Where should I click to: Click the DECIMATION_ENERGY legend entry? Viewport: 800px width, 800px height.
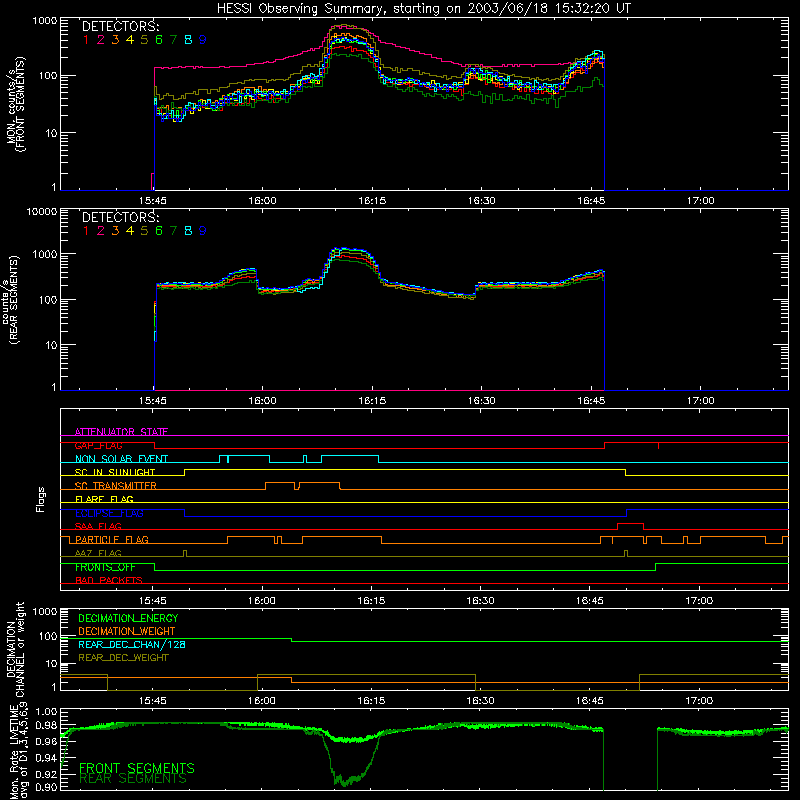pyautogui.click(x=128, y=618)
